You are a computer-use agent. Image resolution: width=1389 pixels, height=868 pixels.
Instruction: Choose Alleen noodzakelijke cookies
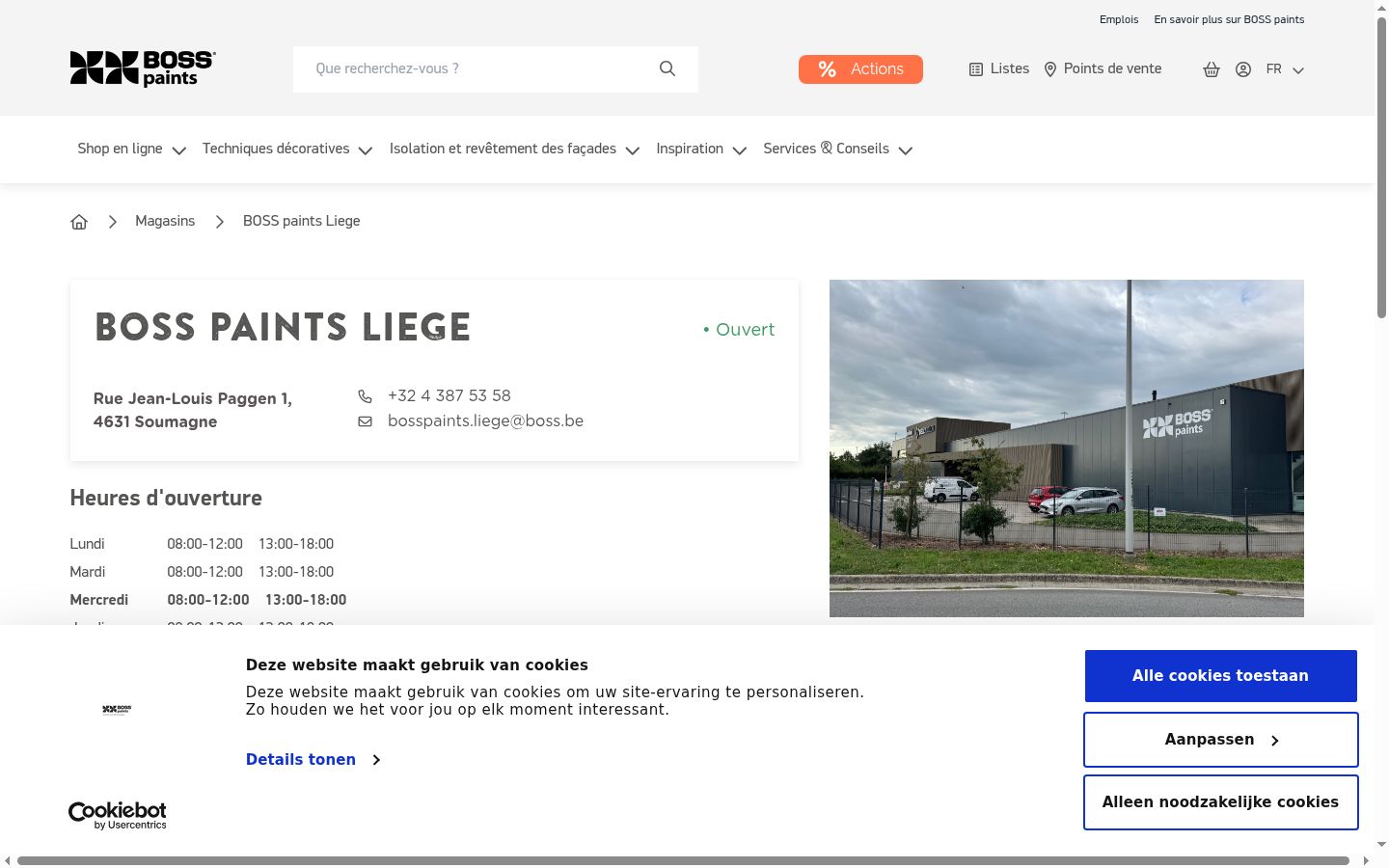1221,802
